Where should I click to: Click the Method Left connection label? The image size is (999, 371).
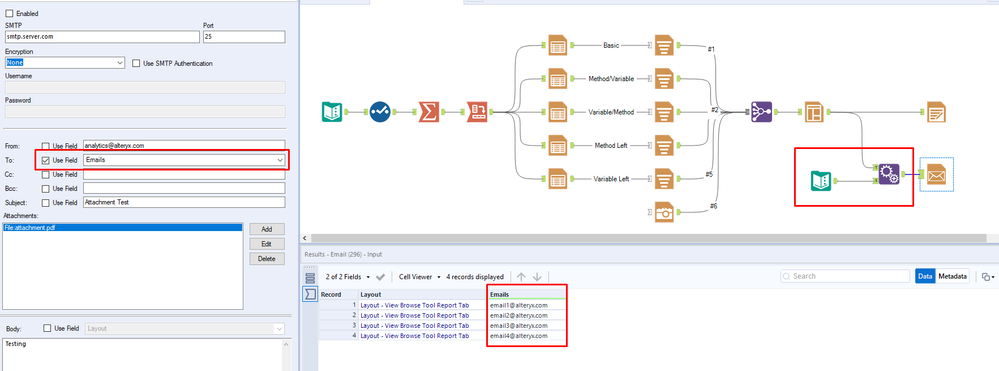611,146
